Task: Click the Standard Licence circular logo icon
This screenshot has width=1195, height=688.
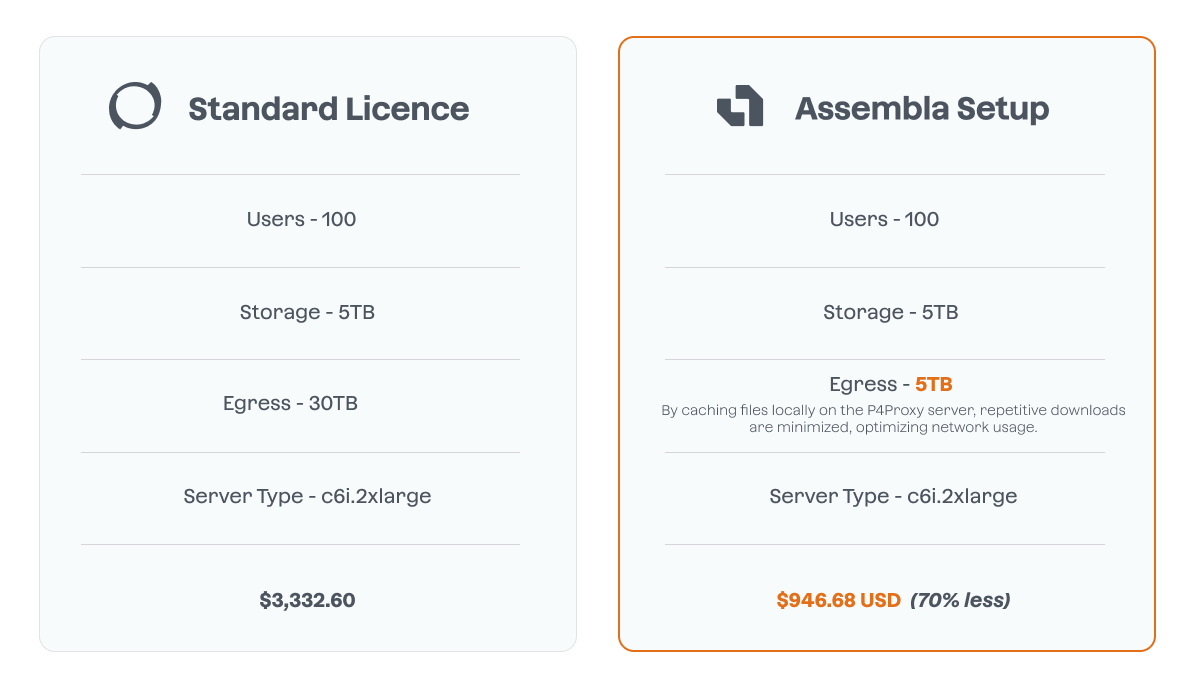Action: coord(135,106)
